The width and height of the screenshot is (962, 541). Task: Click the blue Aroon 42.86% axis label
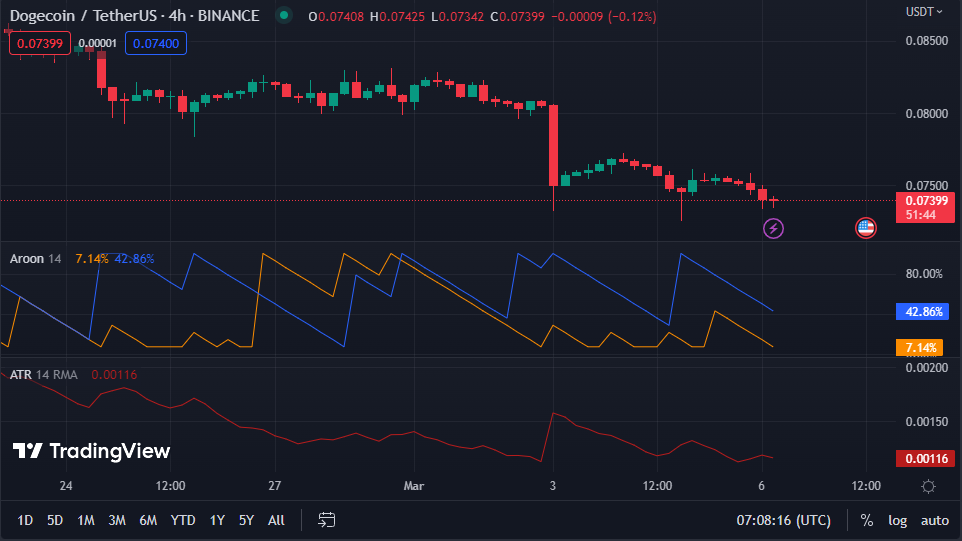click(x=923, y=312)
